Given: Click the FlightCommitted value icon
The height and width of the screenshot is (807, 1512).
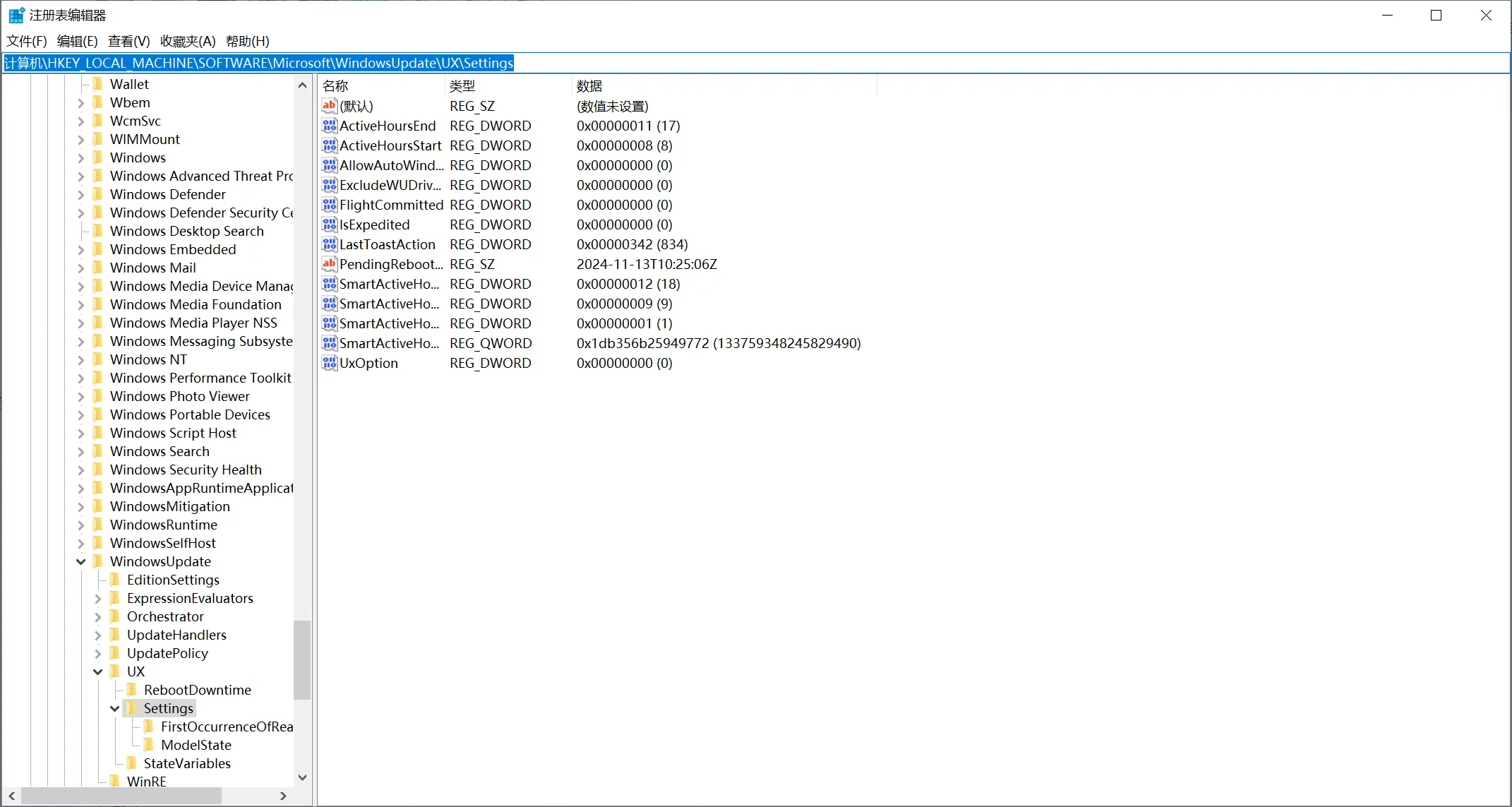Looking at the screenshot, I should pyautogui.click(x=329, y=205).
